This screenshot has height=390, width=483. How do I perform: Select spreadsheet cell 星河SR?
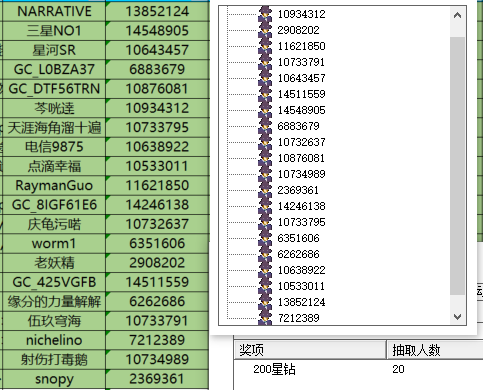(54, 50)
